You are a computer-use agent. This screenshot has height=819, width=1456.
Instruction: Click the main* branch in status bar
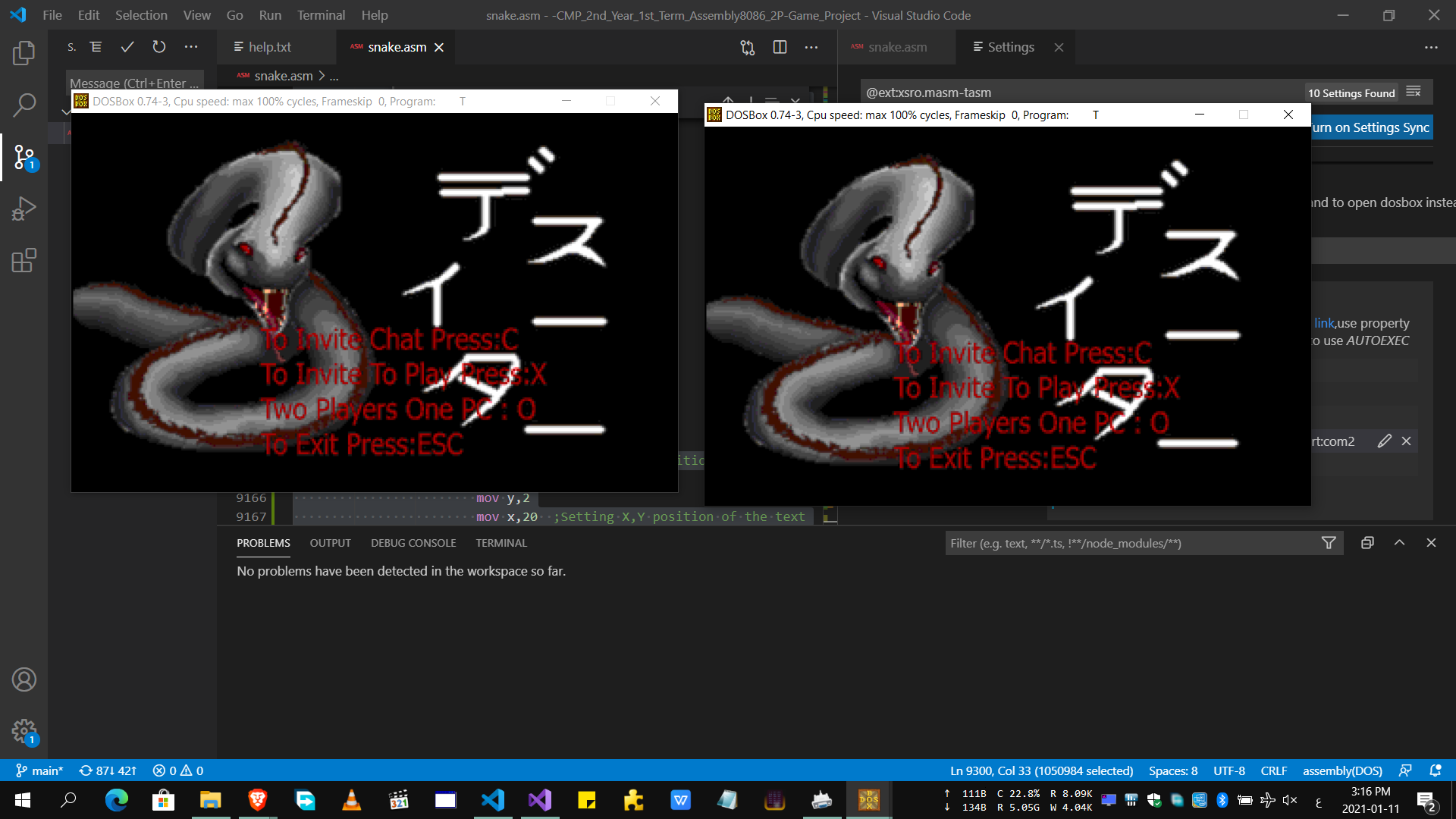(x=40, y=770)
